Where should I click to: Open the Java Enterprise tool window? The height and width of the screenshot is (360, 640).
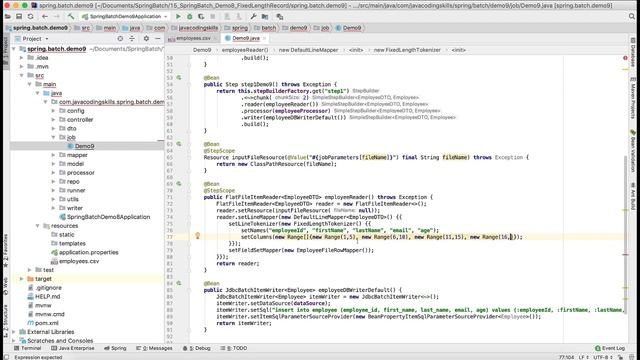[x=73, y=348]
